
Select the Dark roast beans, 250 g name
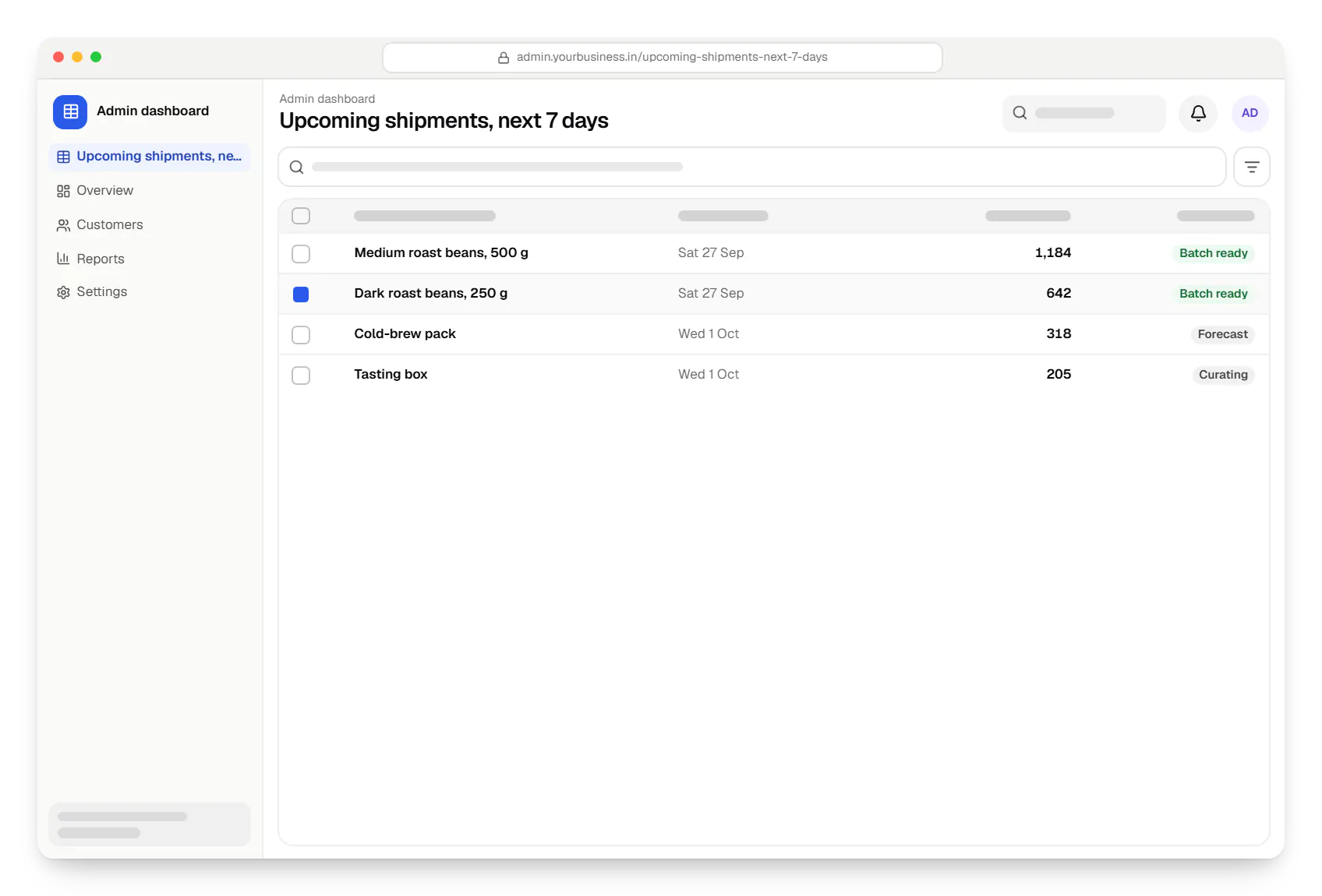(431, 293)
